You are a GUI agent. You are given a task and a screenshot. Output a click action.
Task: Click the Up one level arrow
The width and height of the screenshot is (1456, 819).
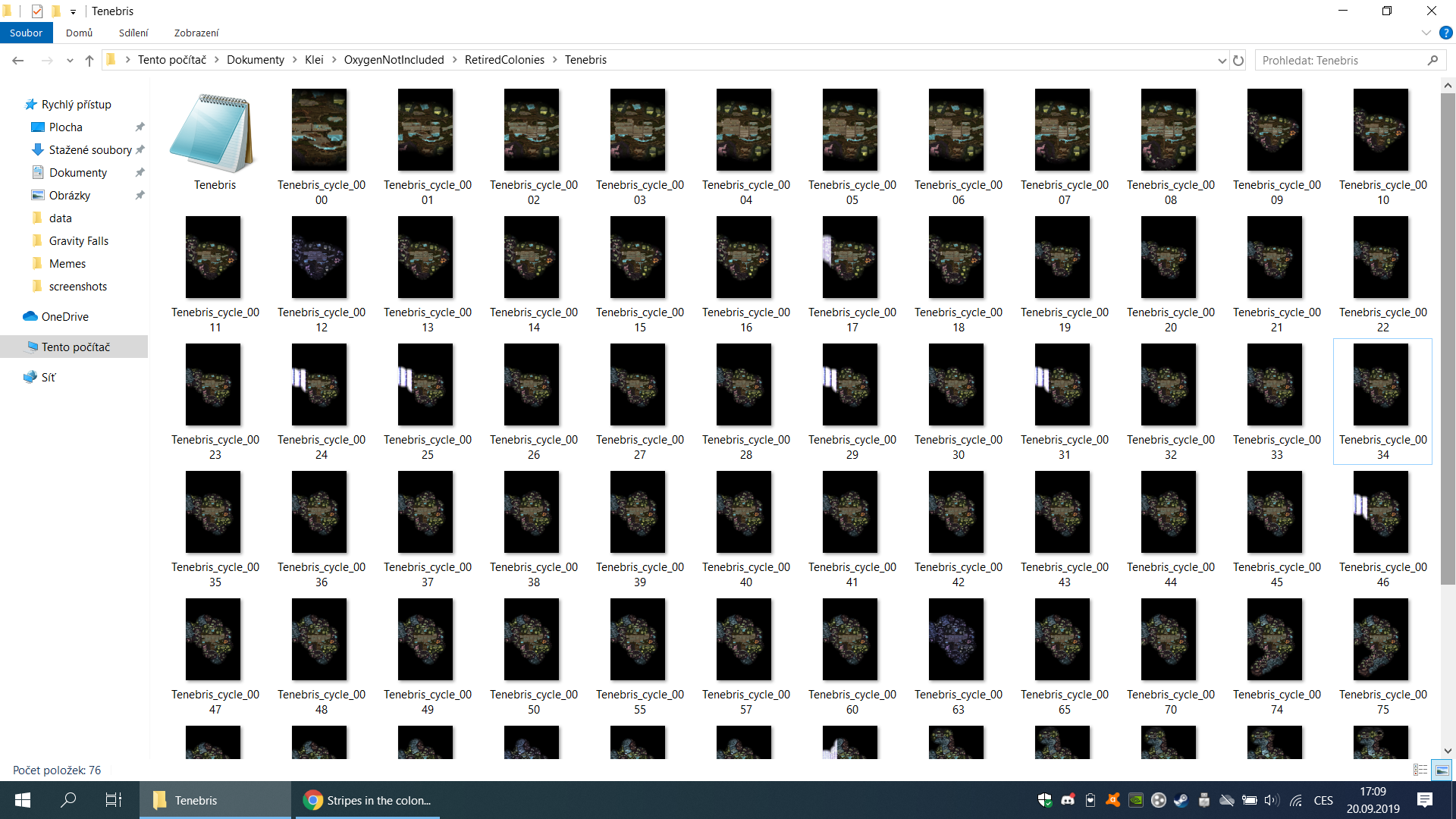pyautogui.click(x=89, y=61)
